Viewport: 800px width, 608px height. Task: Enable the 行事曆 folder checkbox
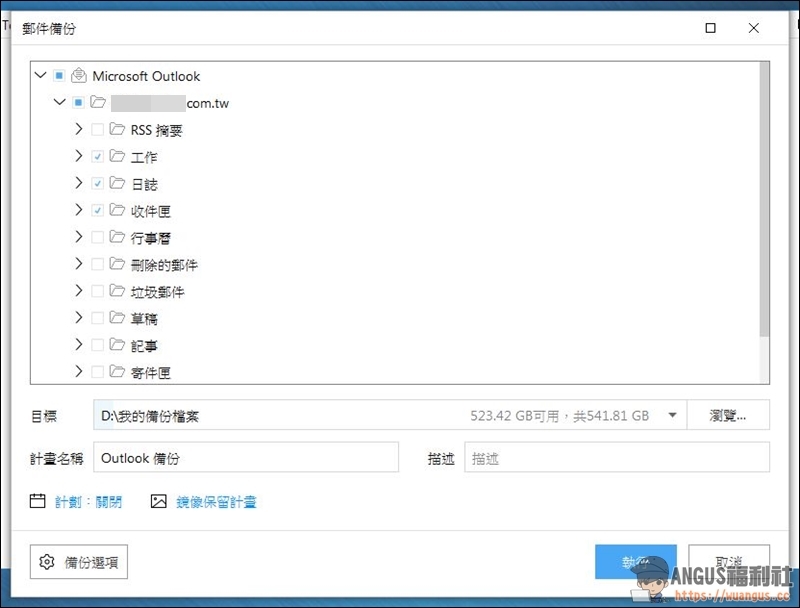(97, 238)
